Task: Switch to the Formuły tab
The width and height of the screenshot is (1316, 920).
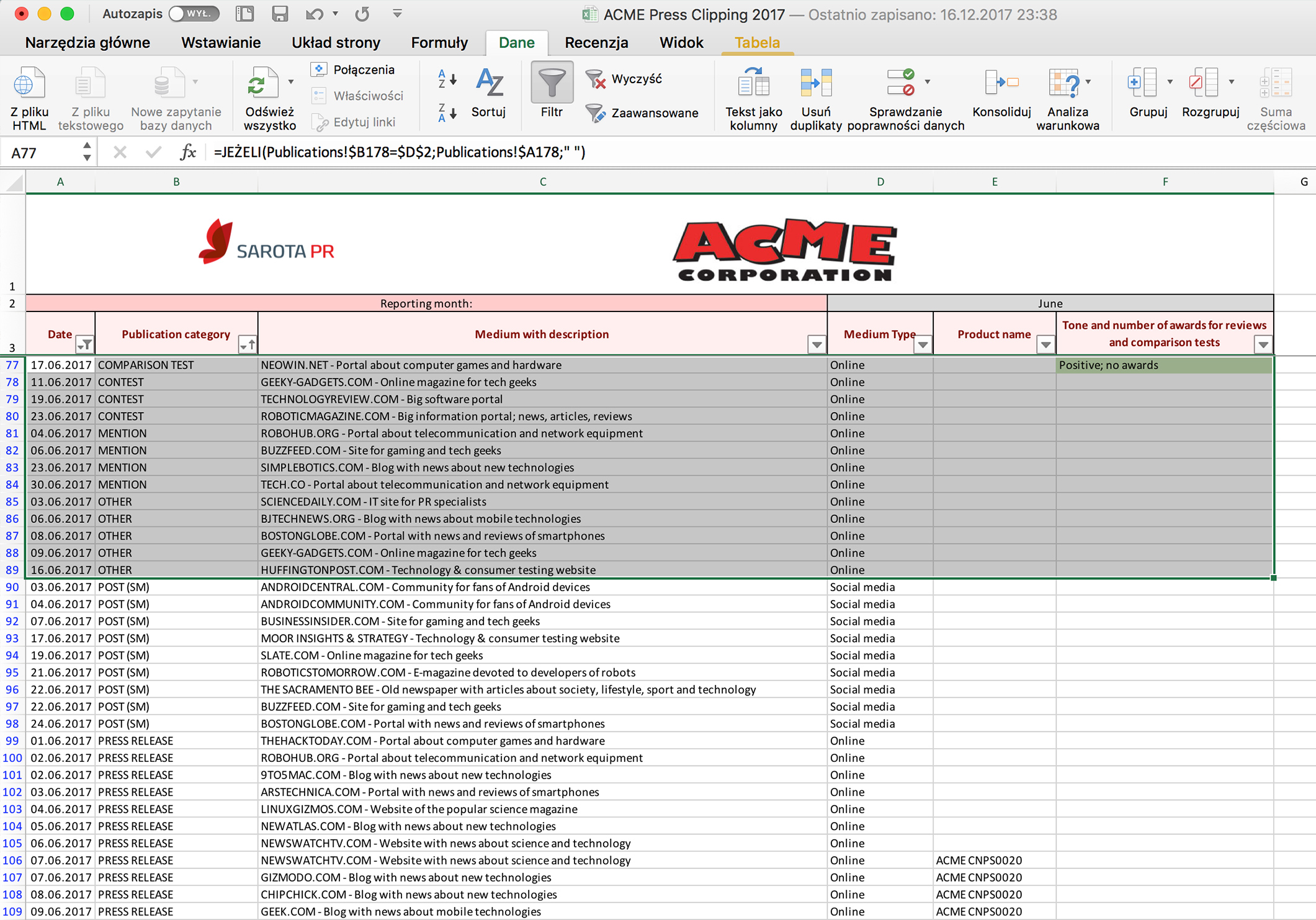Action: [x=439, y=43]
